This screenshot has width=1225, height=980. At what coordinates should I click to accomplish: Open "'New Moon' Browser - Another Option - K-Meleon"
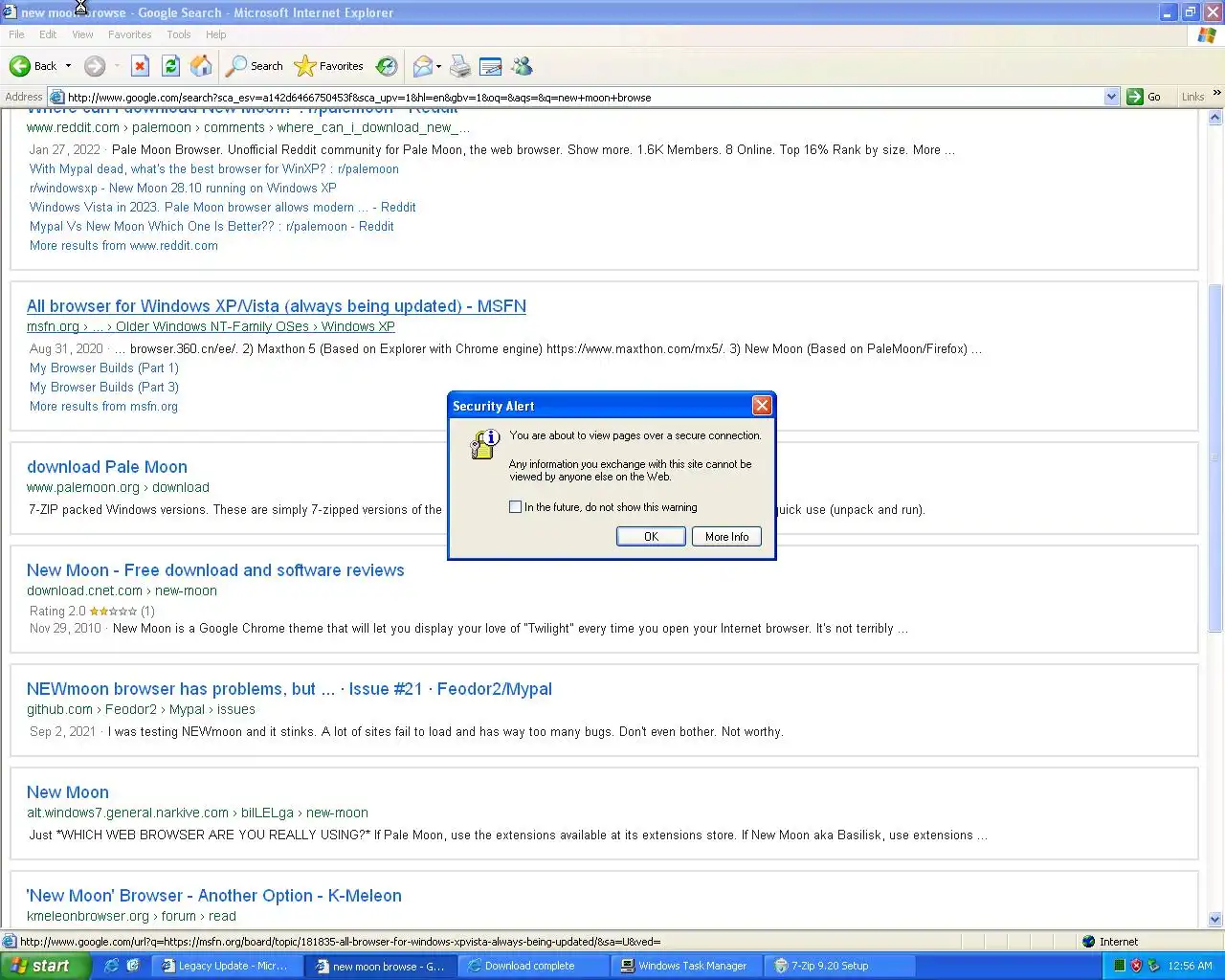pyautogui.click(x=214, y=896)
